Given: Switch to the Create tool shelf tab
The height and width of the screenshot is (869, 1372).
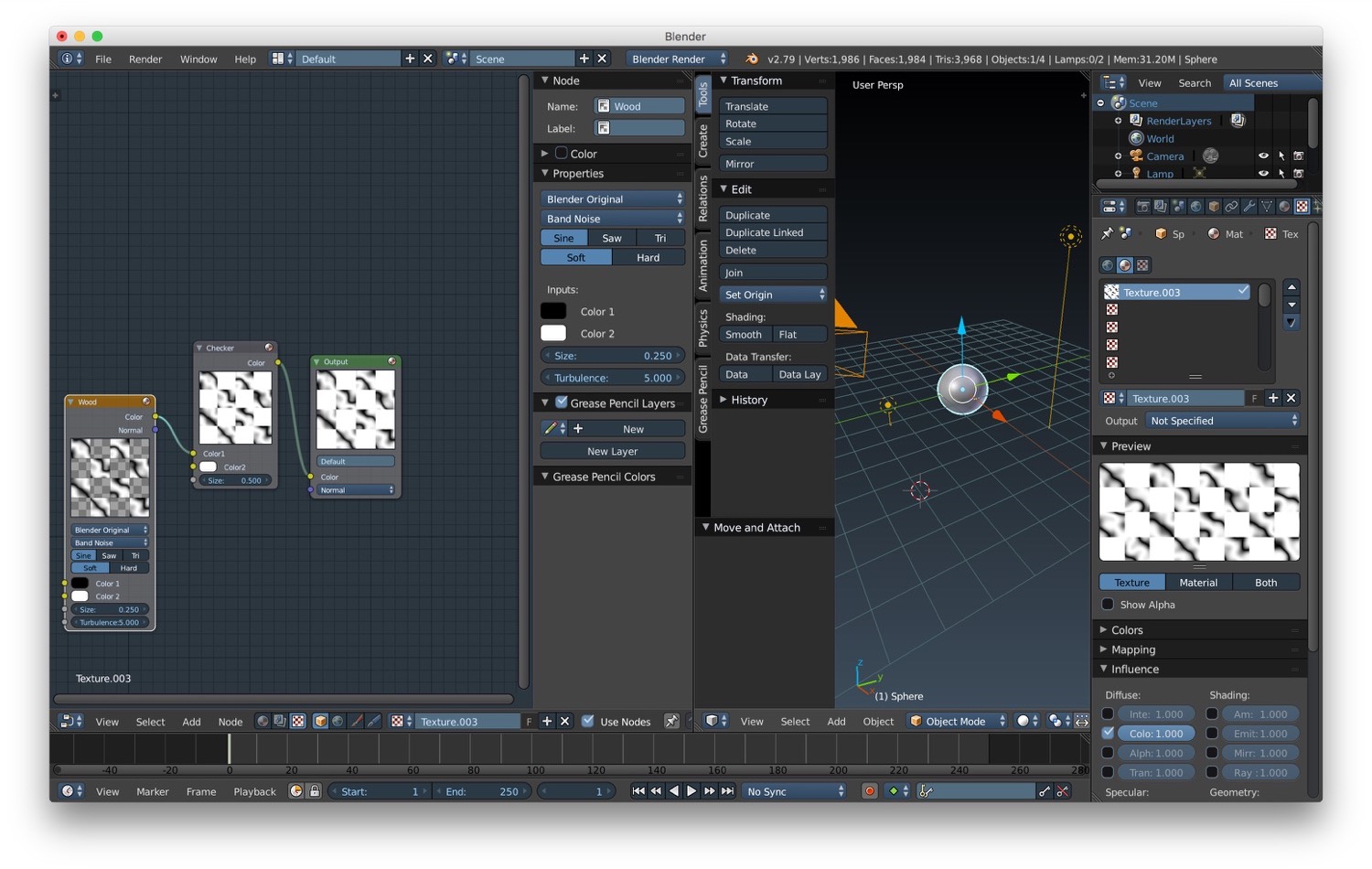Looking at the screenshot, I should point(702,141).
